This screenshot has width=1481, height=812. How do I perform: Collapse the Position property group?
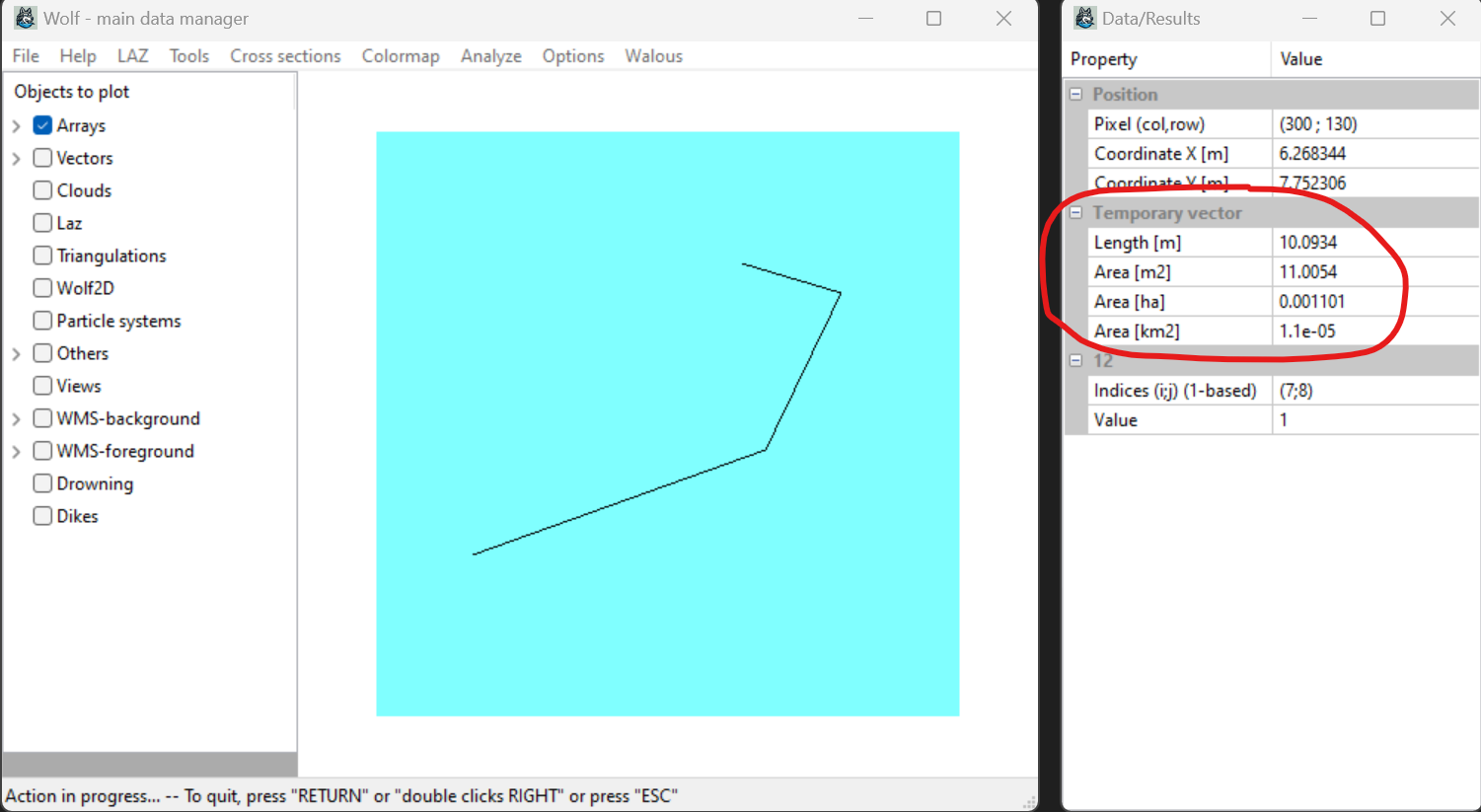pos(1075,95)
